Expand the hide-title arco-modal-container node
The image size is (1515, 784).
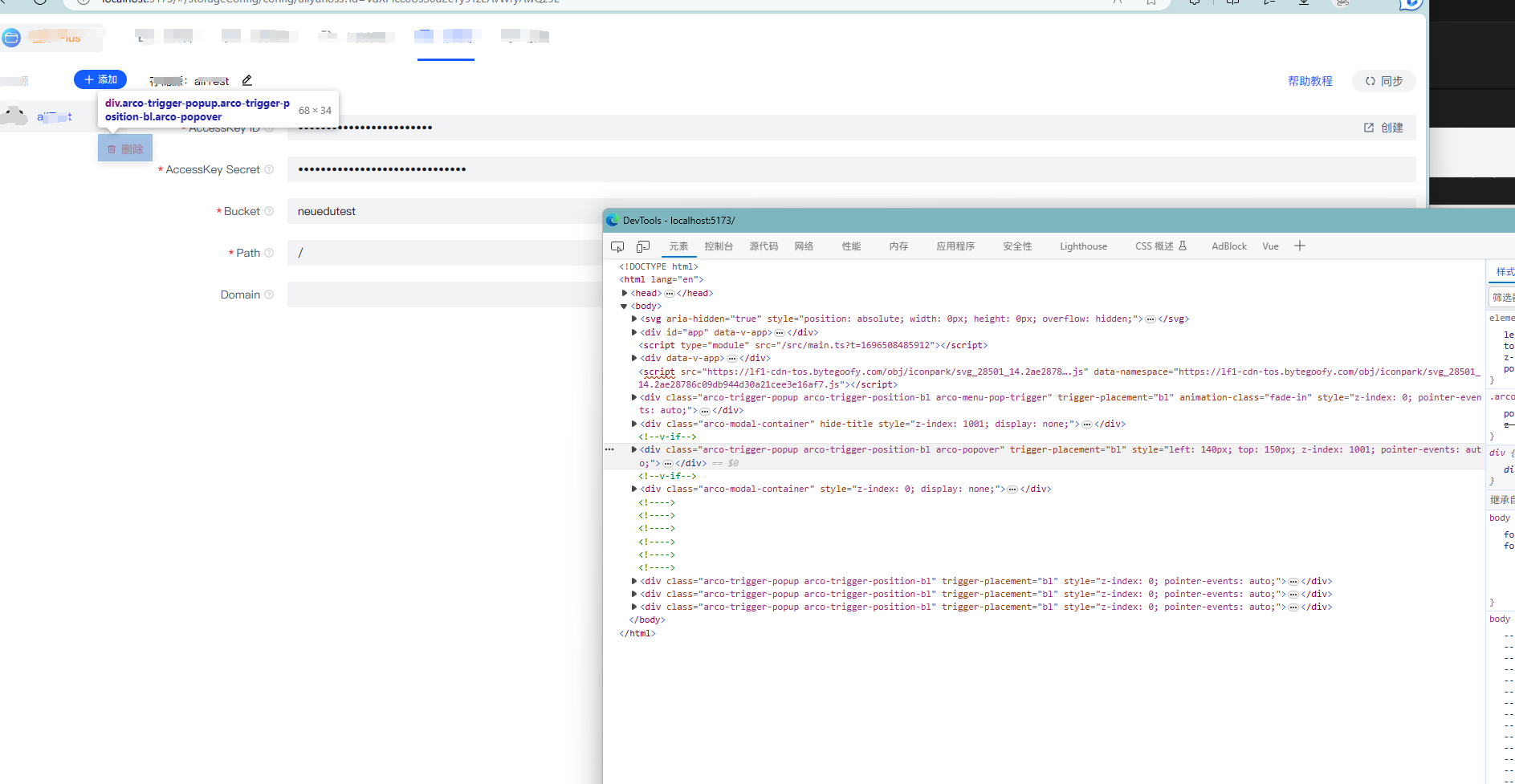pyautogui.click(x=634, y=424)
